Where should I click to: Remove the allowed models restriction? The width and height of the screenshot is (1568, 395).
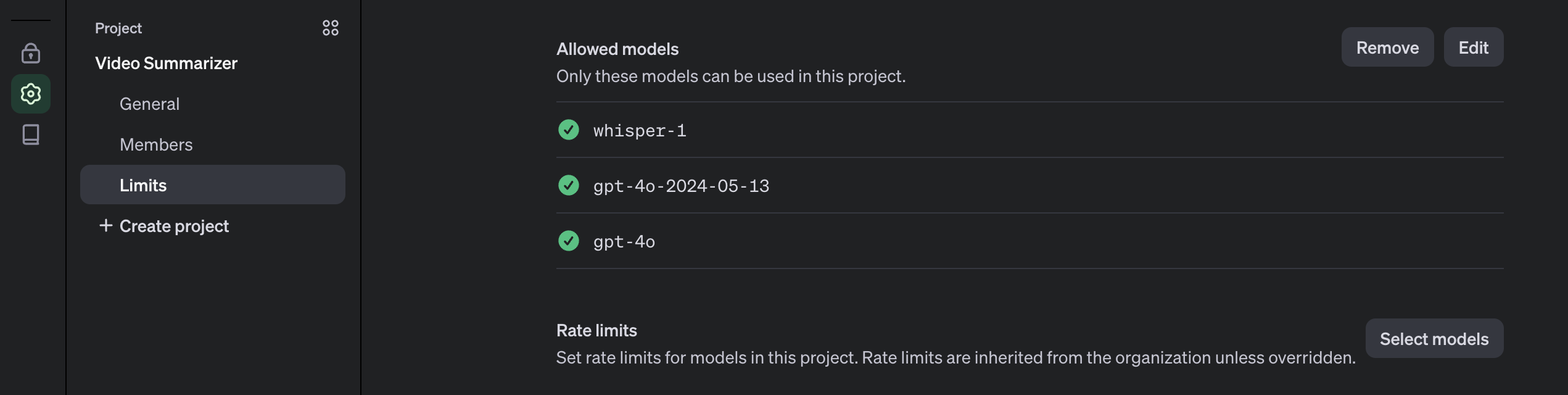point(1387,48)
